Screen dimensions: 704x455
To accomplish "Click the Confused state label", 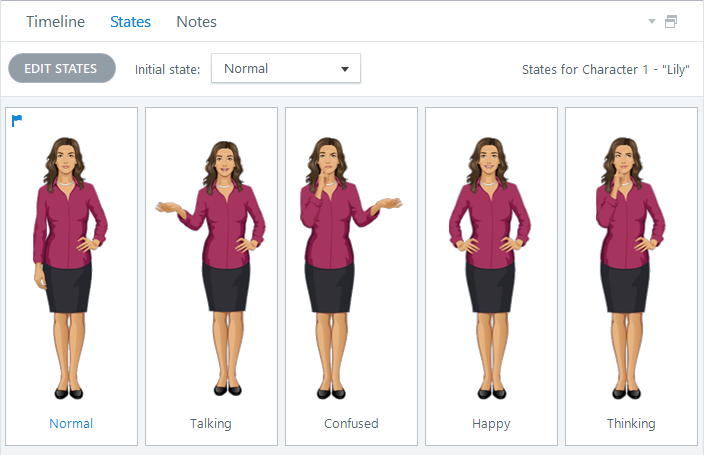I will click(351, 424).
